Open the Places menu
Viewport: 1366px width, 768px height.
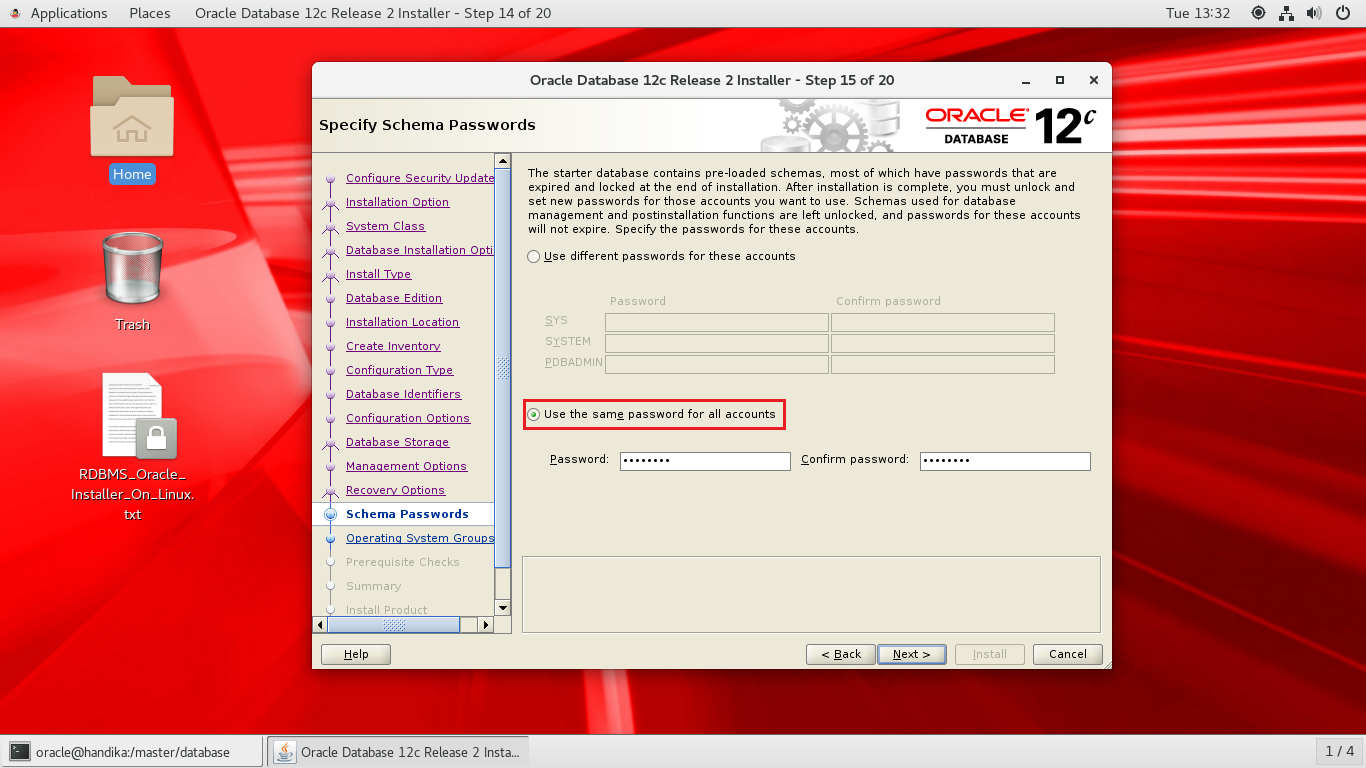pos(150,13)
